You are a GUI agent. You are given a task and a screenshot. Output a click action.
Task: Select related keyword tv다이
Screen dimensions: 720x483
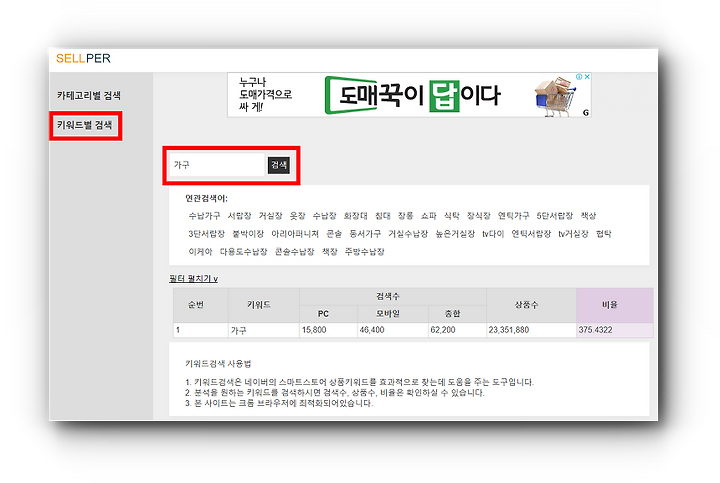493,234
